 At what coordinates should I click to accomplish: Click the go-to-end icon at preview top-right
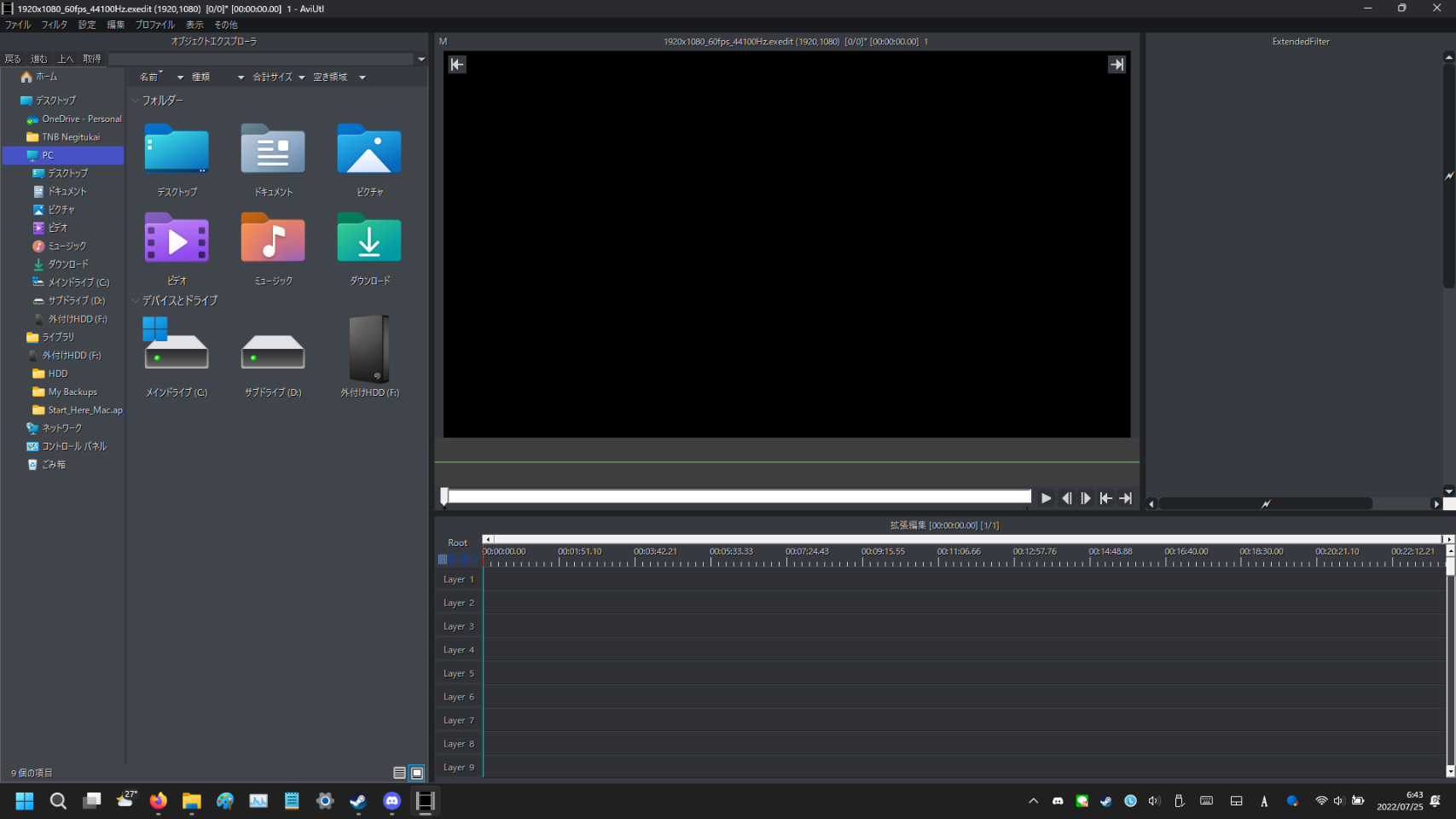(x=1117, y=65)
